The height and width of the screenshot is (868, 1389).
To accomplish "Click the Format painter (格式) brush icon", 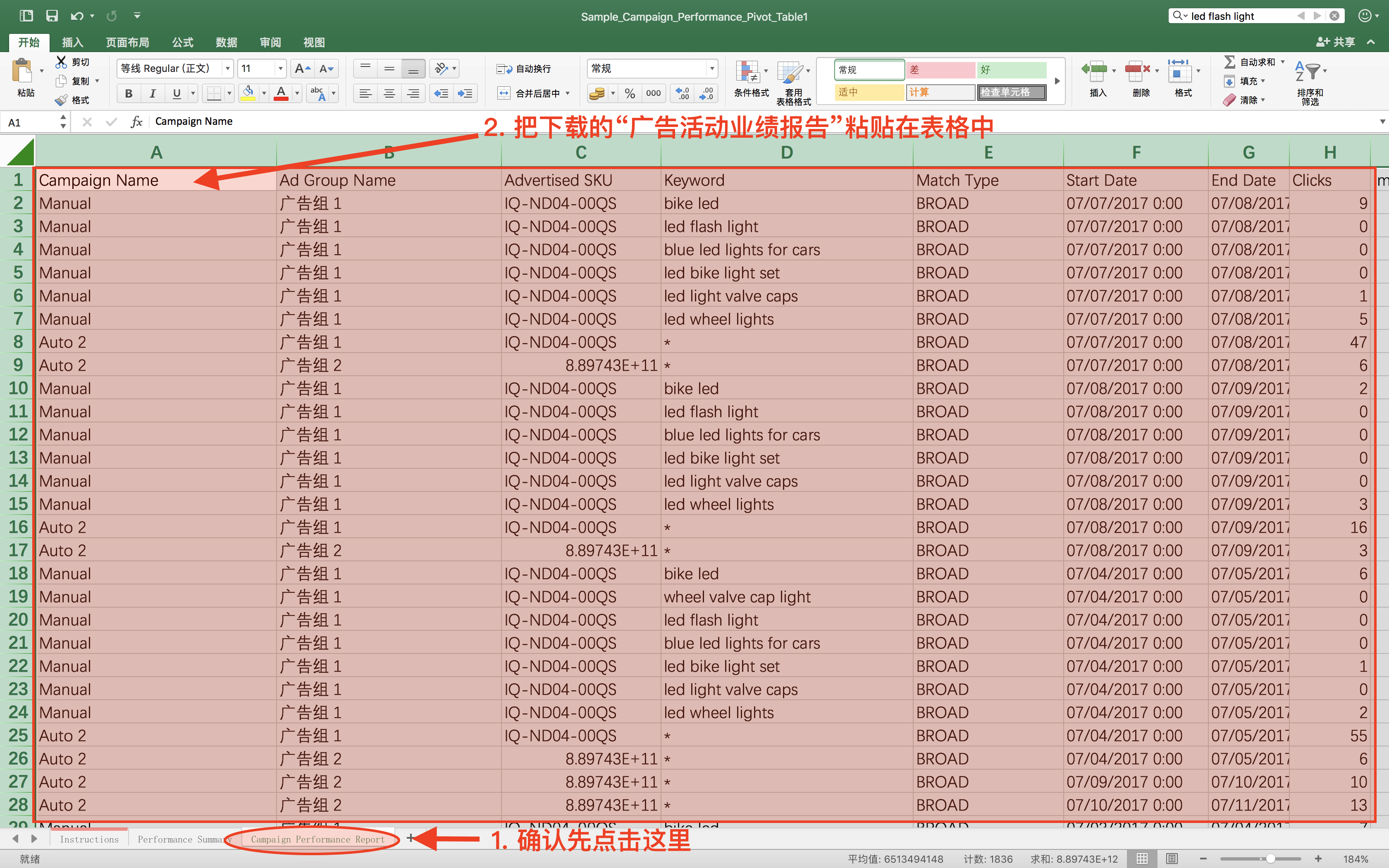I will [61, 100].
